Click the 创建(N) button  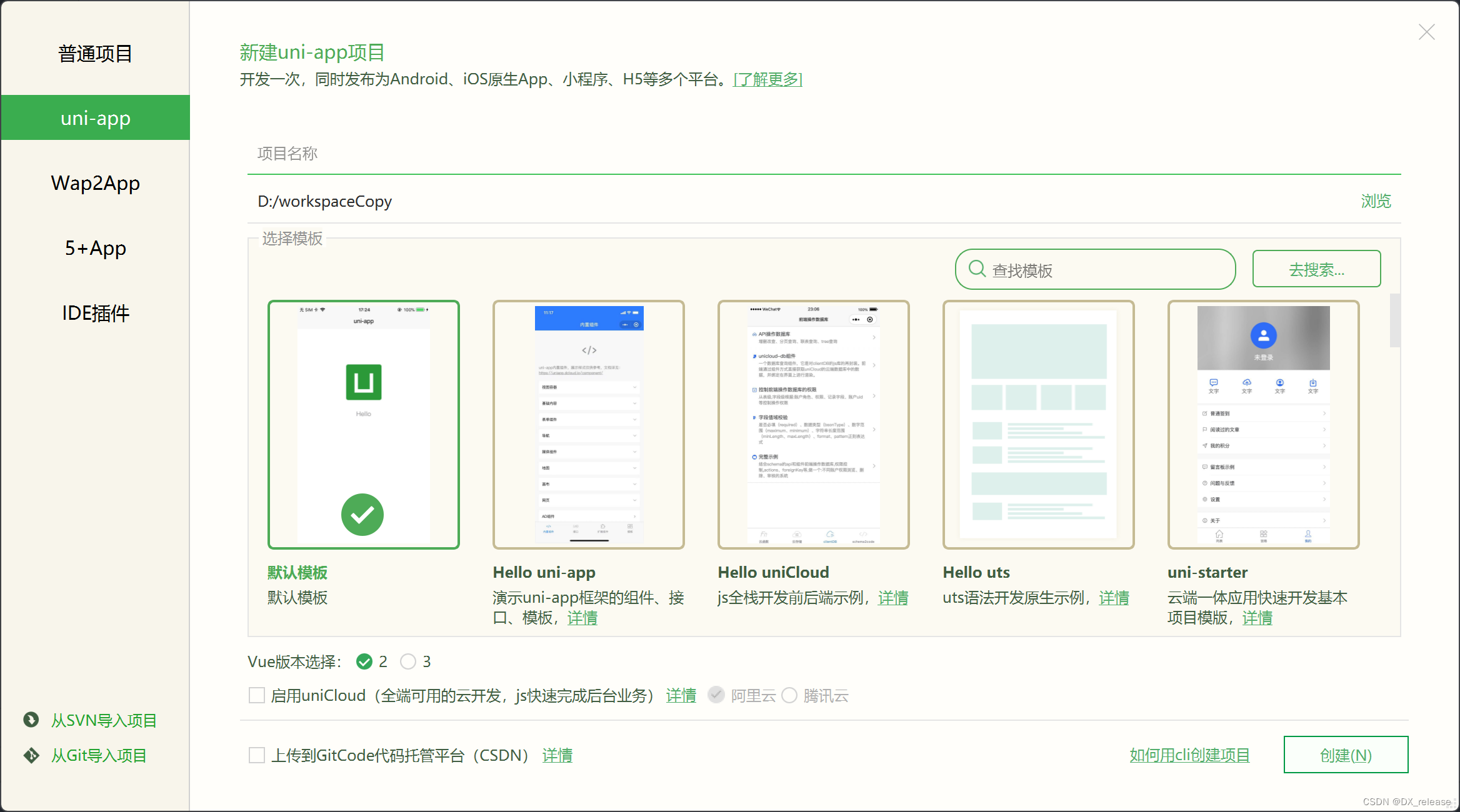(1345, 755)
